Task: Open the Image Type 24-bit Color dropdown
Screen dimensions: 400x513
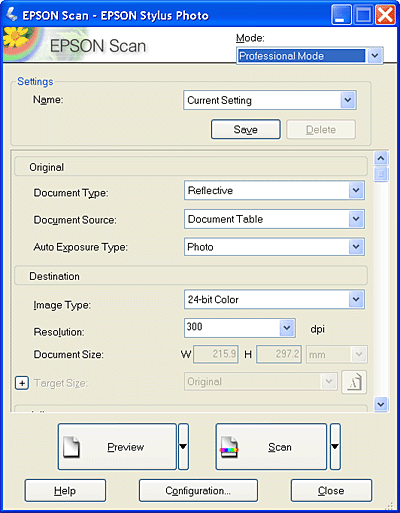Action: coord(274,299)
